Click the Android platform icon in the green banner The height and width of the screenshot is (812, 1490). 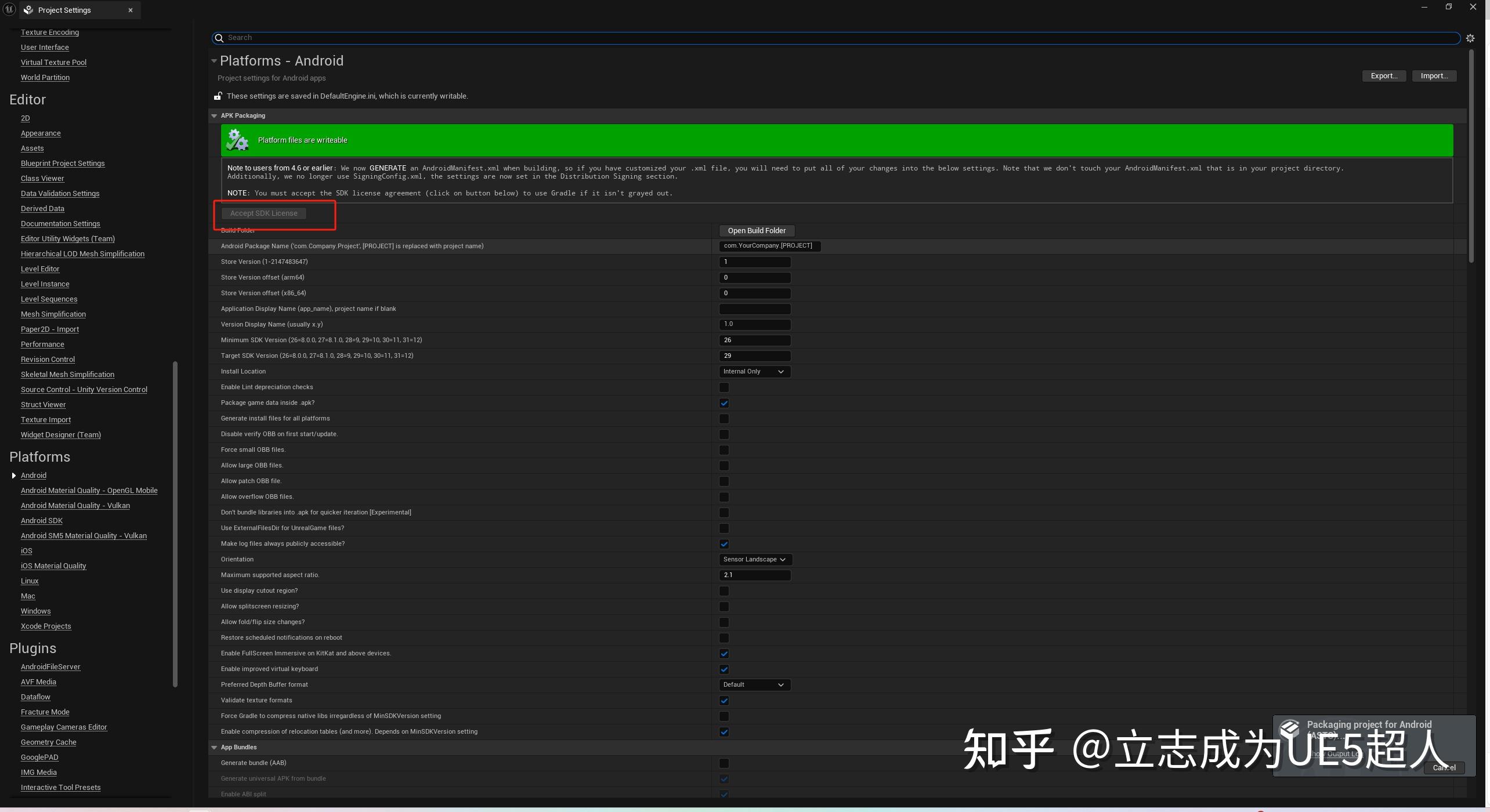(x=237, y=139)
